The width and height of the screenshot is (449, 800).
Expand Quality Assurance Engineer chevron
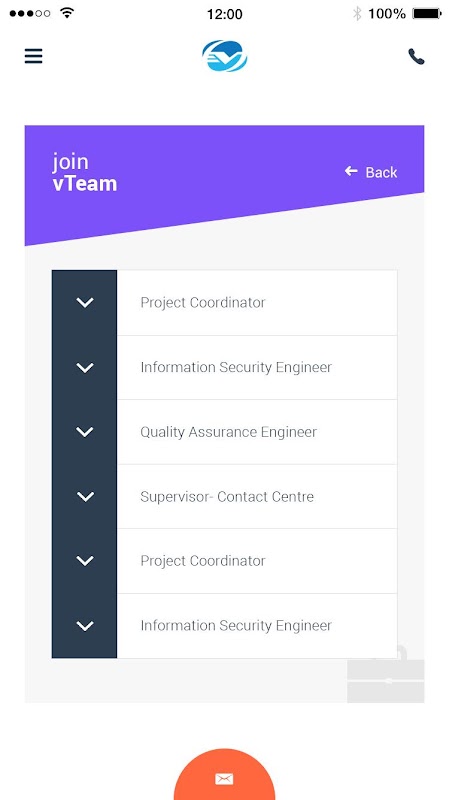pos(85,432)
